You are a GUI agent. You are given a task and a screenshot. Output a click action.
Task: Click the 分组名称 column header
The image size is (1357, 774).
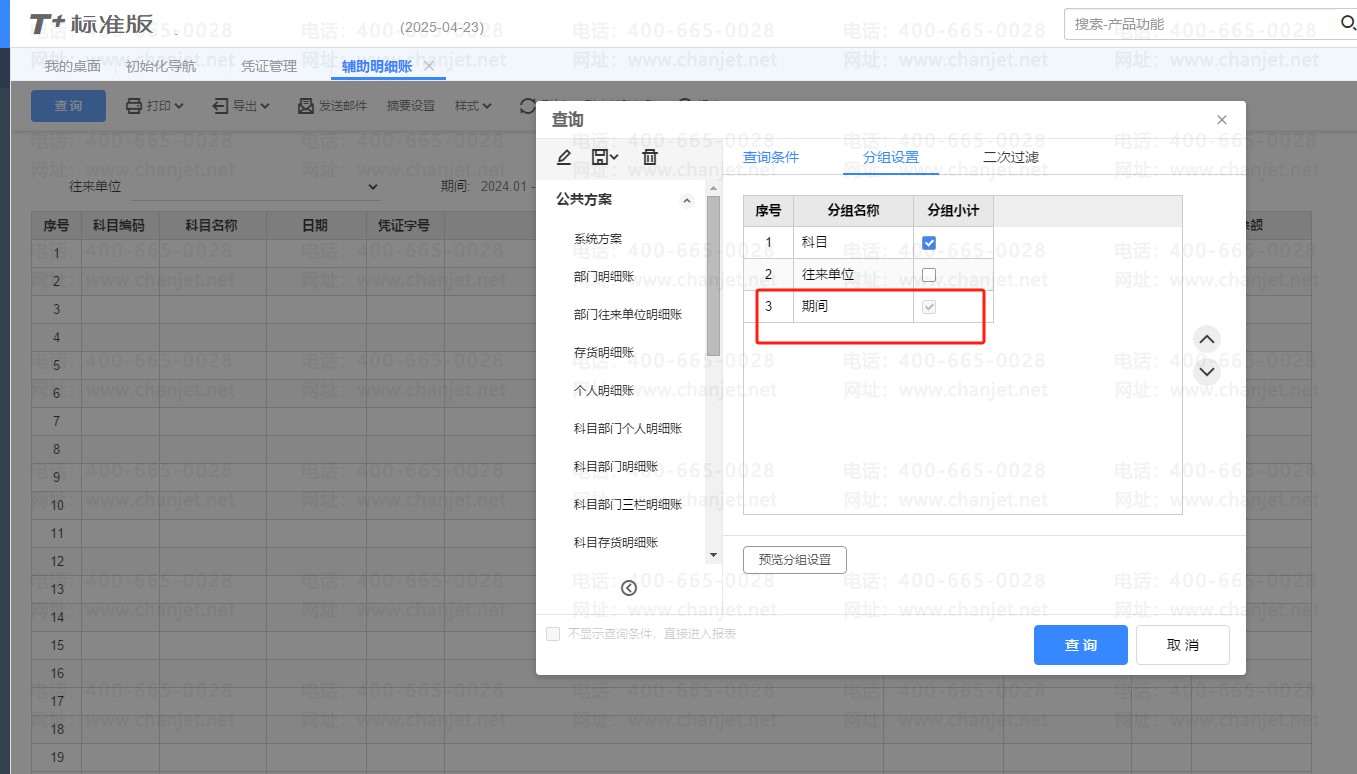853,211
